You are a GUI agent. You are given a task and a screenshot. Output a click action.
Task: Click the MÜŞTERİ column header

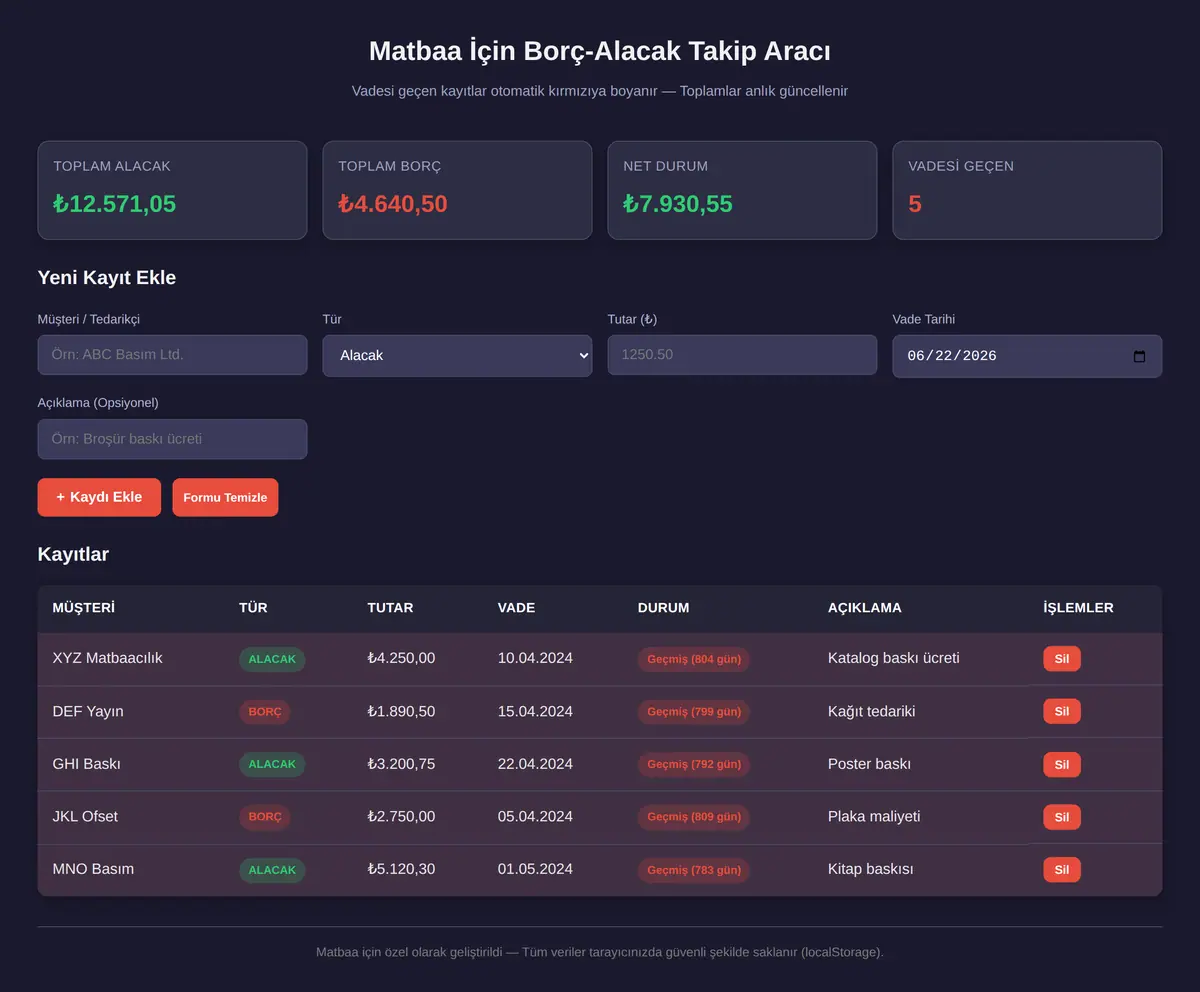83,608
